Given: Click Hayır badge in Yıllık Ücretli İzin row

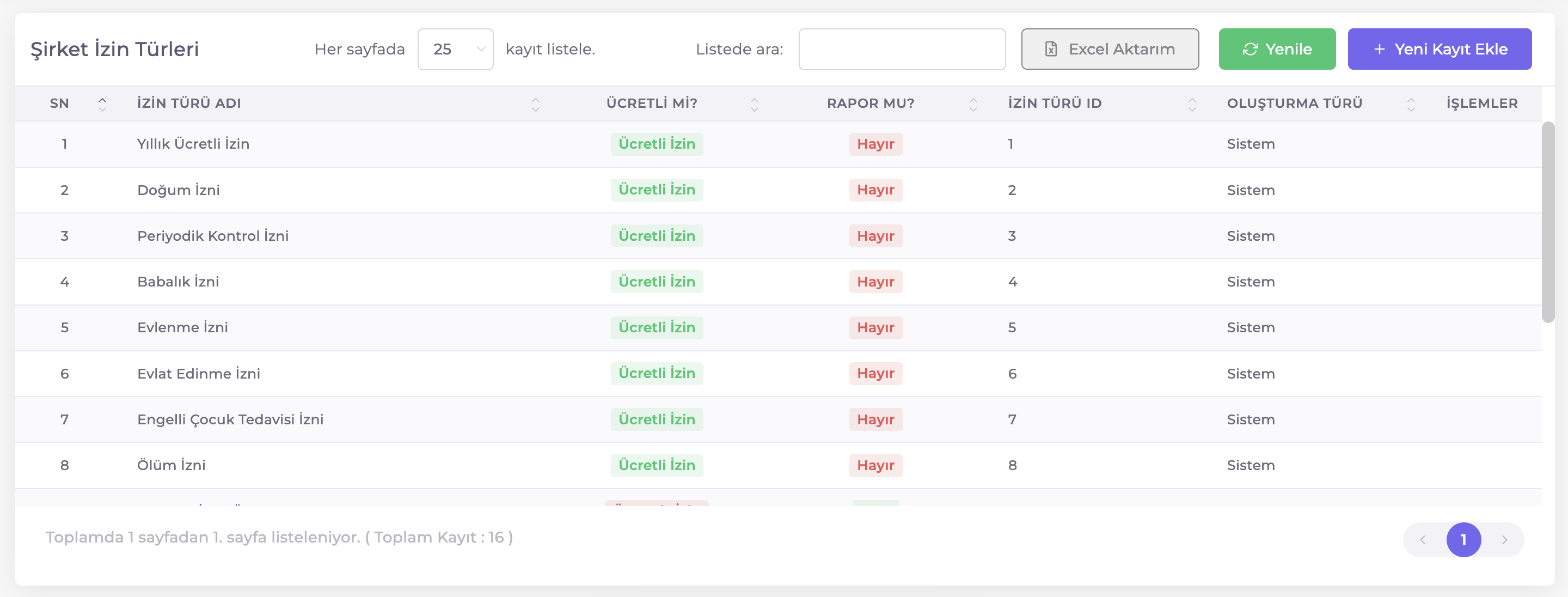Looking at the screenshot, I should pyautogui.click(x=875, y=144).
